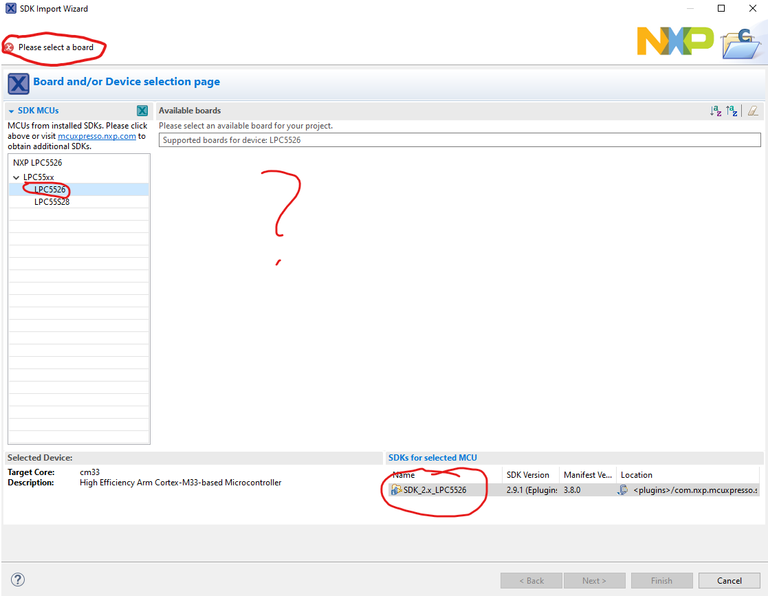Click the Manifest Ve... column header
Viewport: 768px width, 596px height.
[588, 475]
